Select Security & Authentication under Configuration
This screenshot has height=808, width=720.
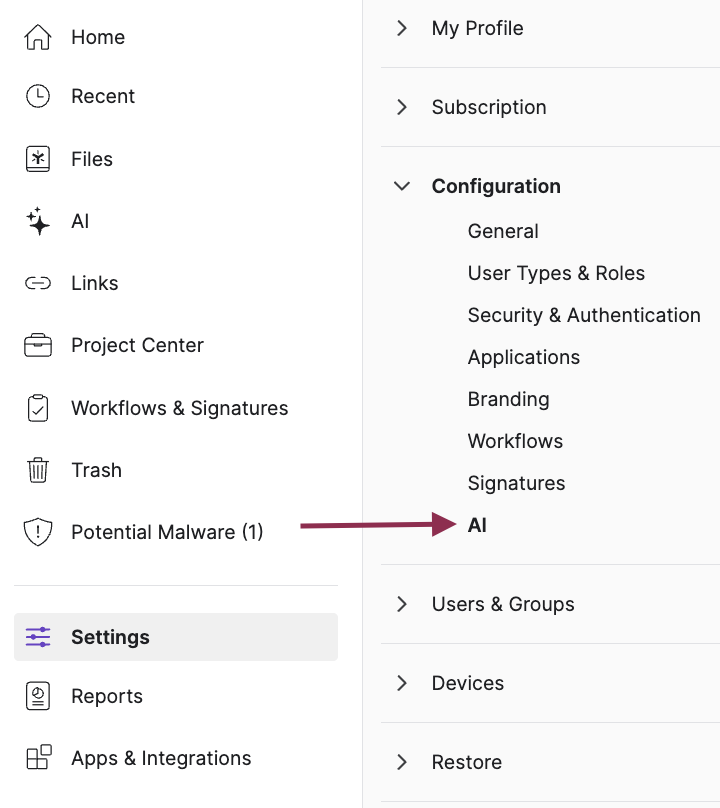[x=584, y=315]
